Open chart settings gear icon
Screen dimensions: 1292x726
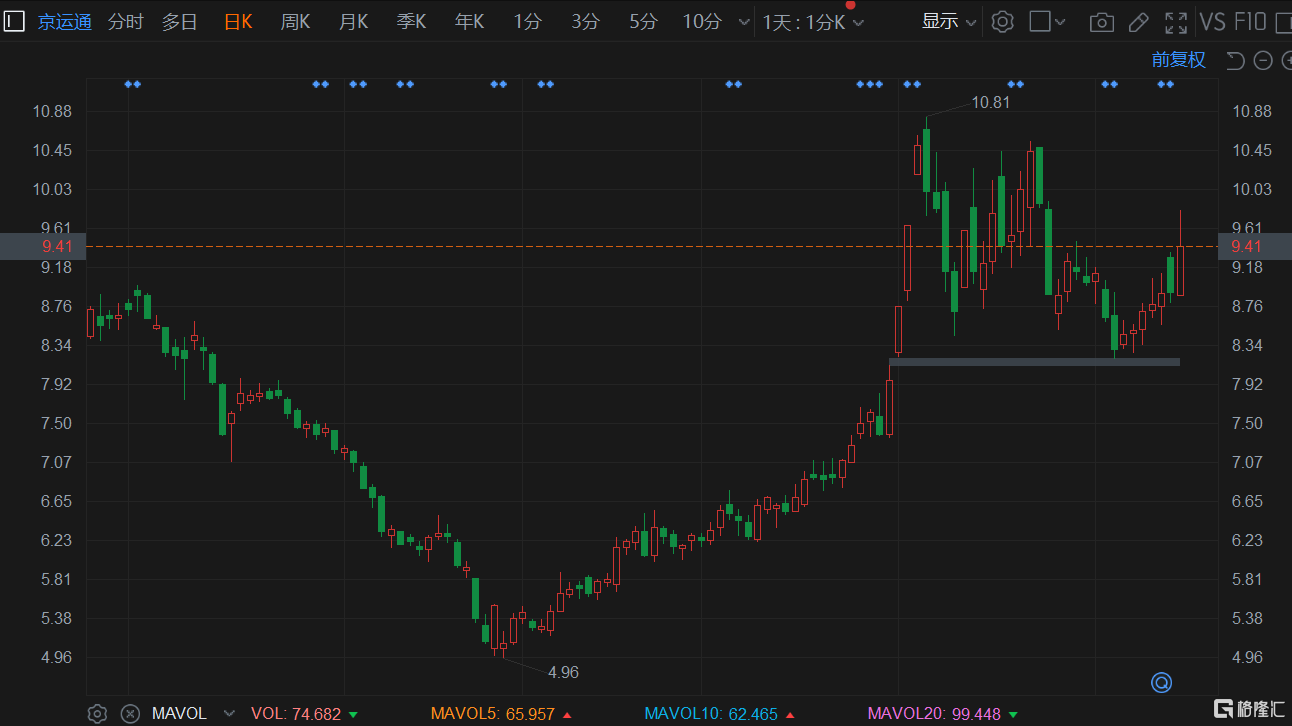coord(1002,22)
